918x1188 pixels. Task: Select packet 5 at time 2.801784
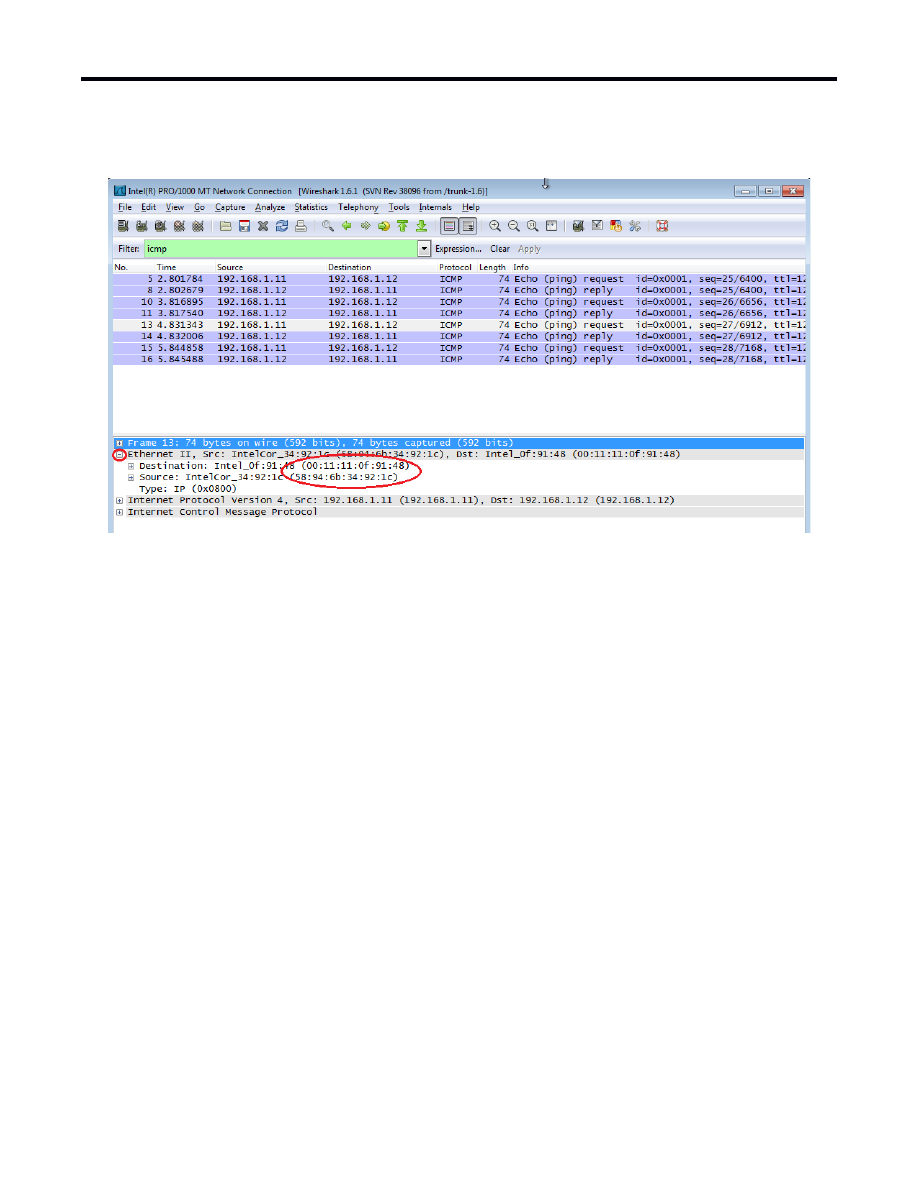point(459,279)
